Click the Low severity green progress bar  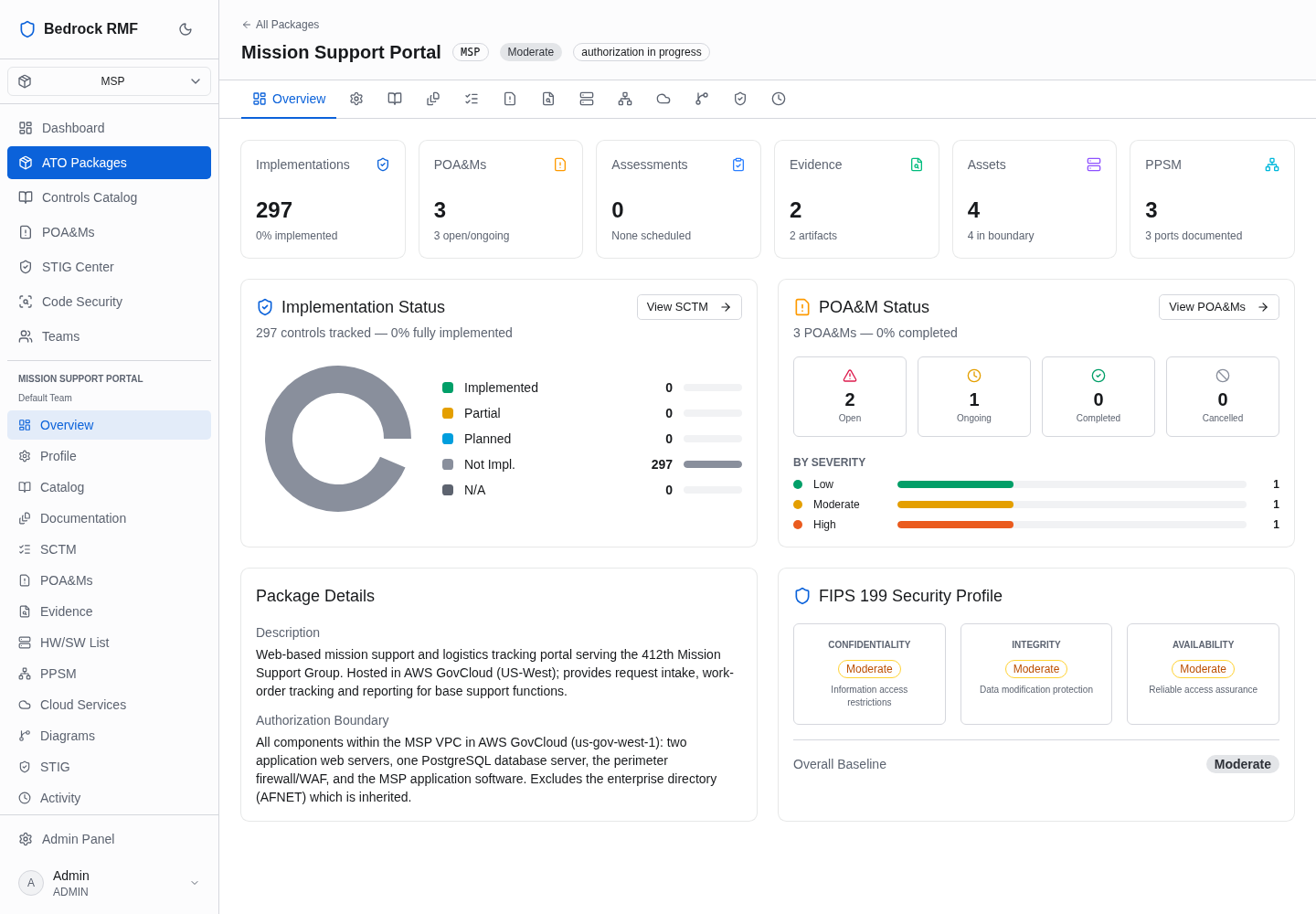[x=955, y=484]
